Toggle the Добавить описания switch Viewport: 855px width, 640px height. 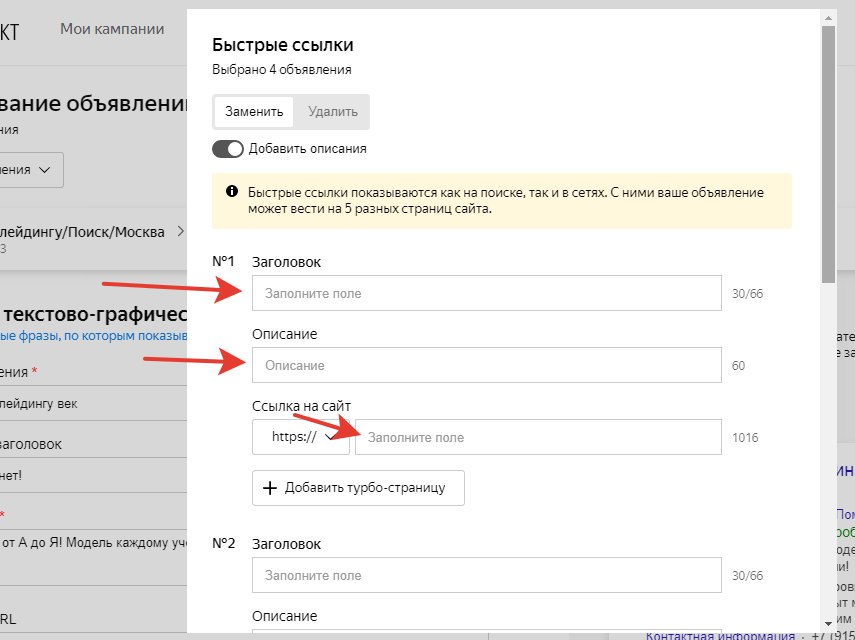(228, 149)
